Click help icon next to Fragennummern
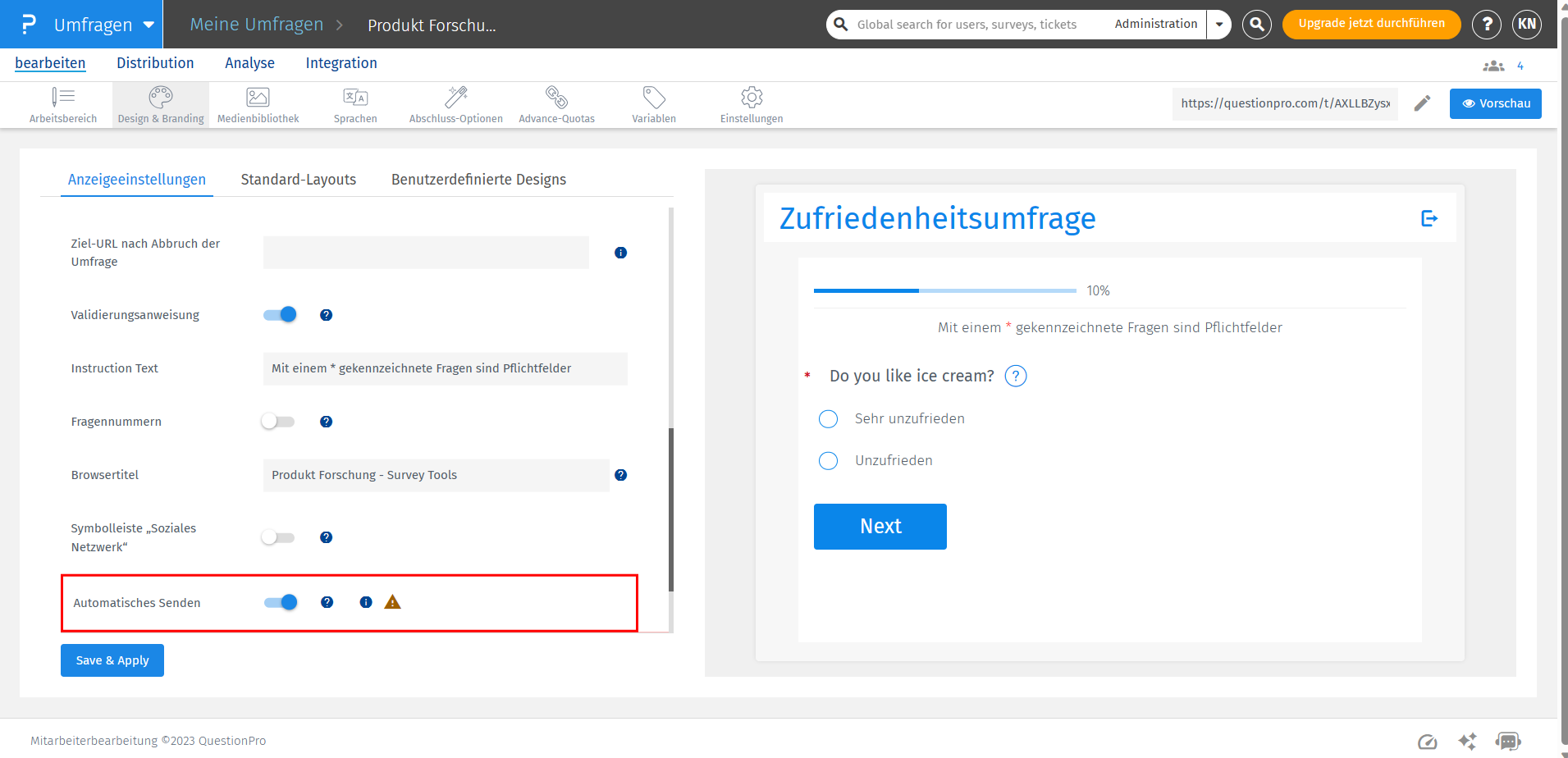The image size is (1568, 758). coord(326,422)
